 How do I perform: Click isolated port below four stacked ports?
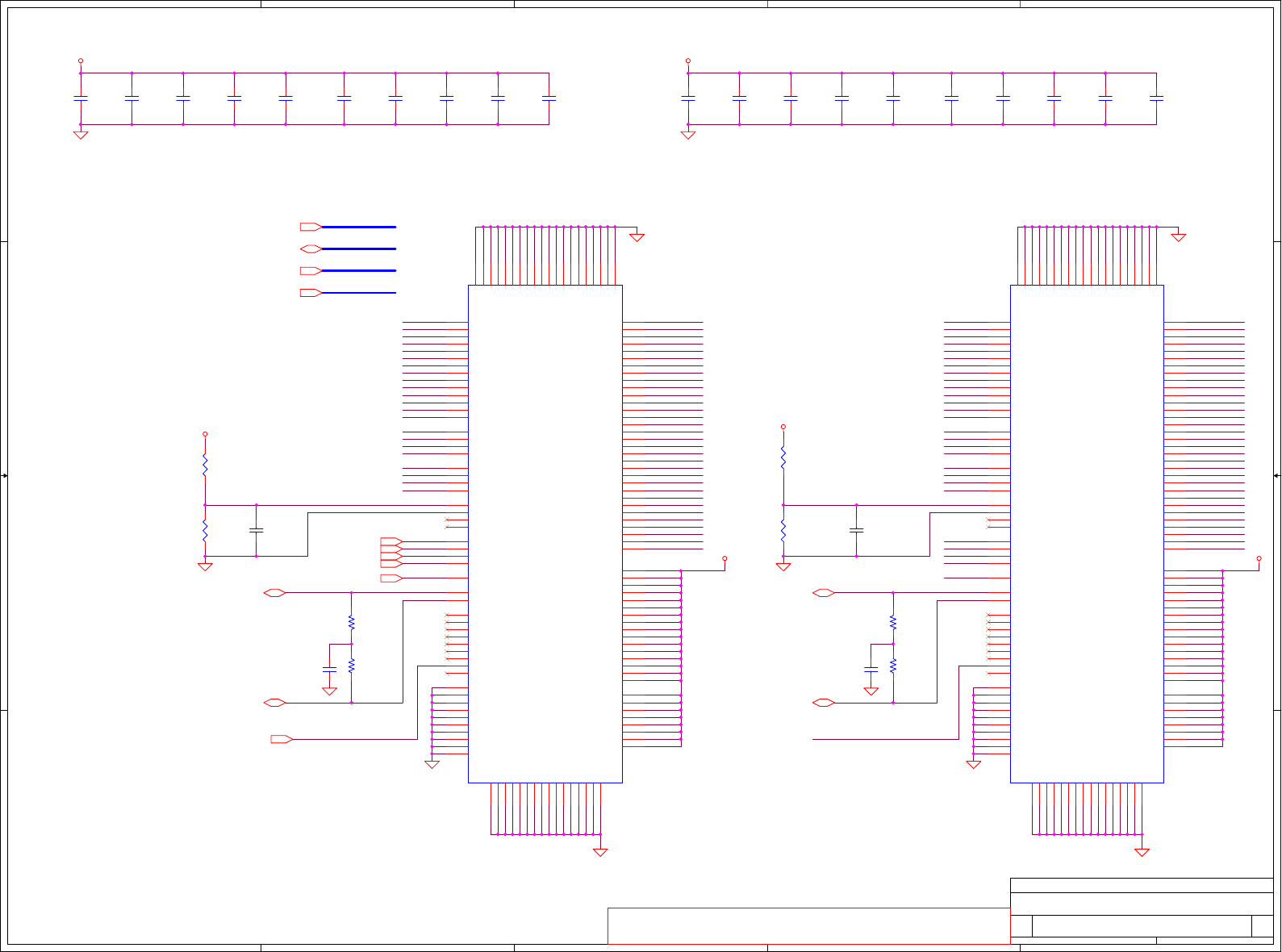coord(391,578)
